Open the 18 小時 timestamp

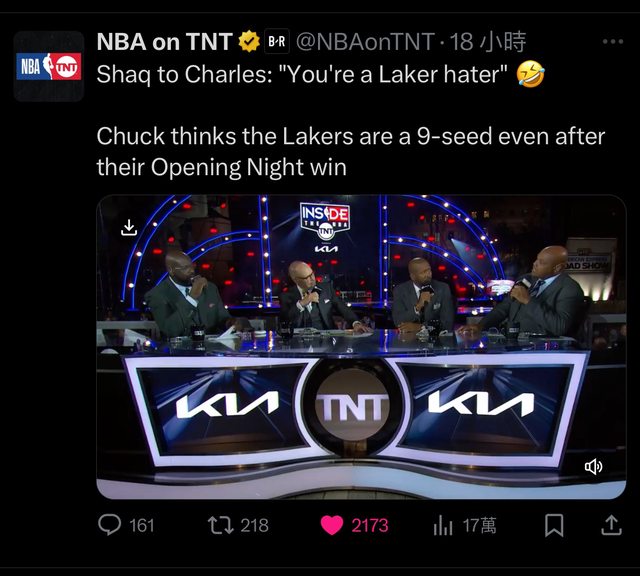tap(488, 42)
